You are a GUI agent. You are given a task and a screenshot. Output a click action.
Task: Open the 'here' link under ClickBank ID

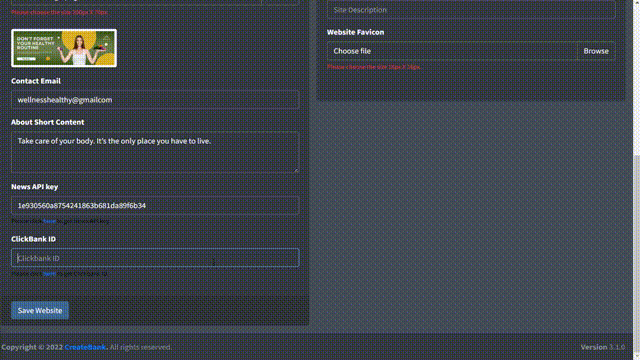[x=49, y=274]
